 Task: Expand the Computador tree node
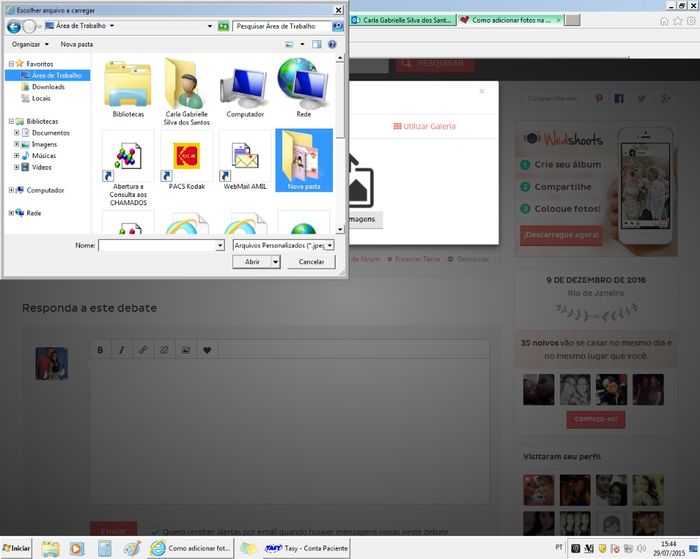[11, 190]
